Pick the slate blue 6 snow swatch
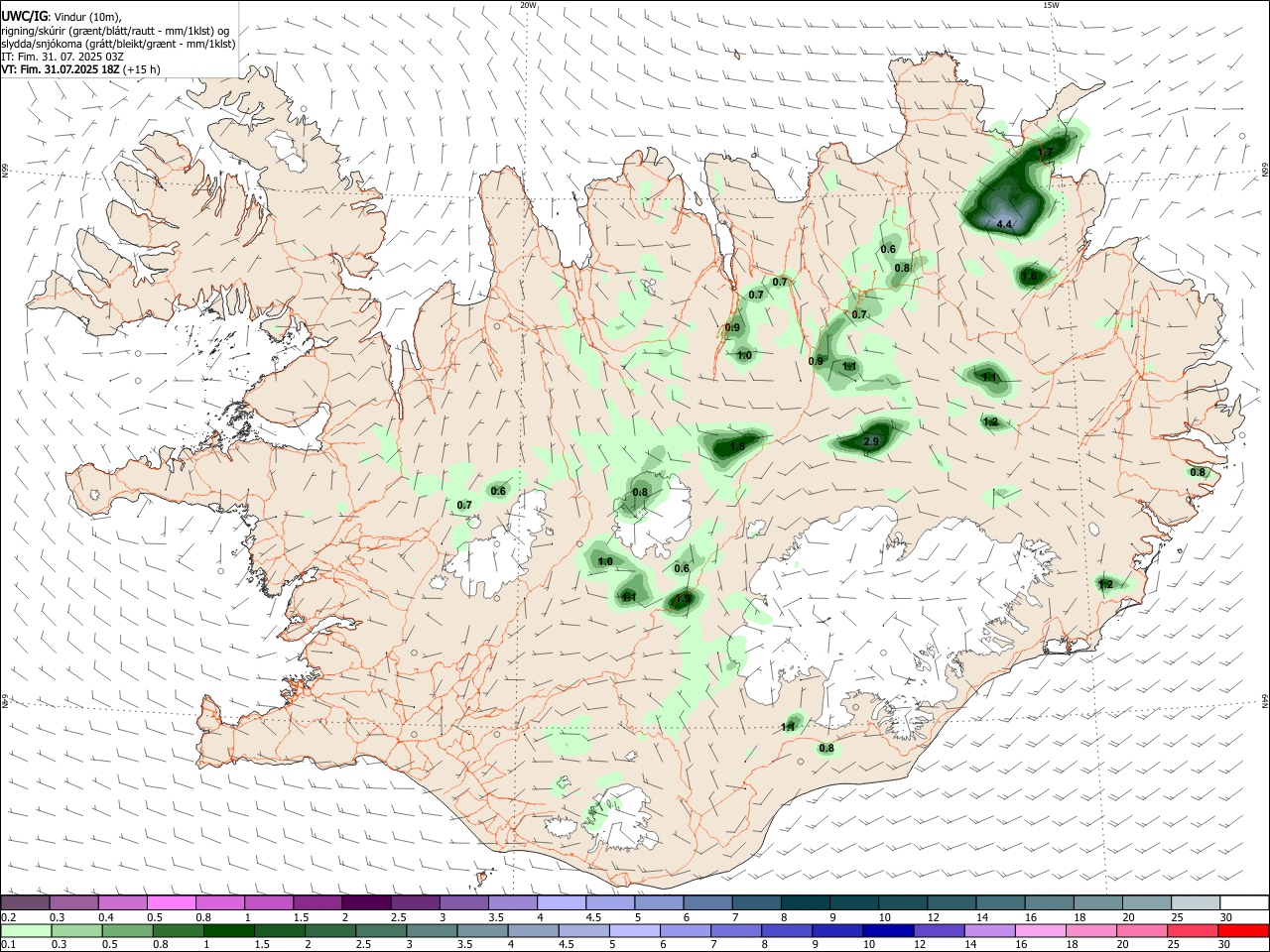Screen dimensions: 1270x952 708,902
